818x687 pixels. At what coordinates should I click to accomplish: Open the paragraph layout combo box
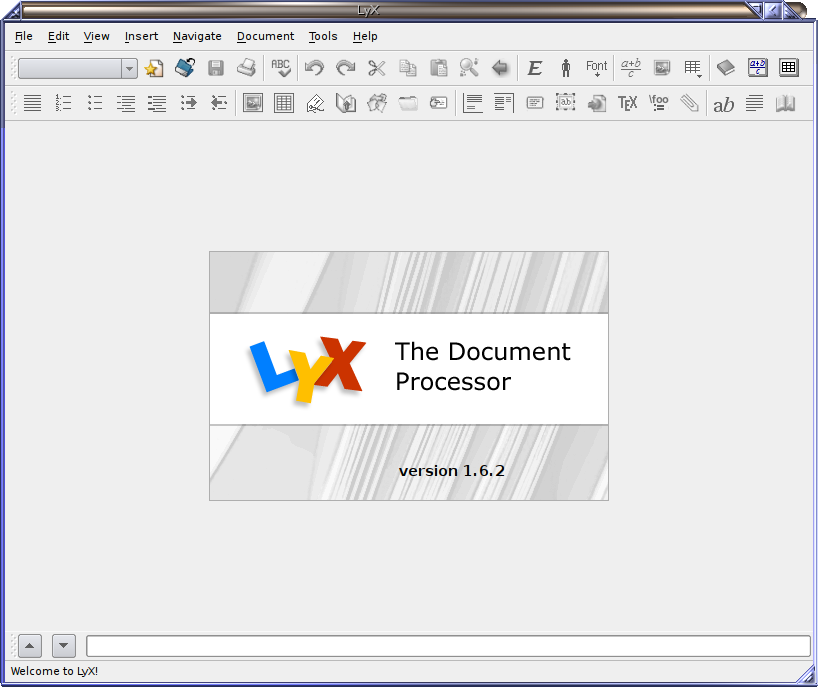[x=78, y=68]
